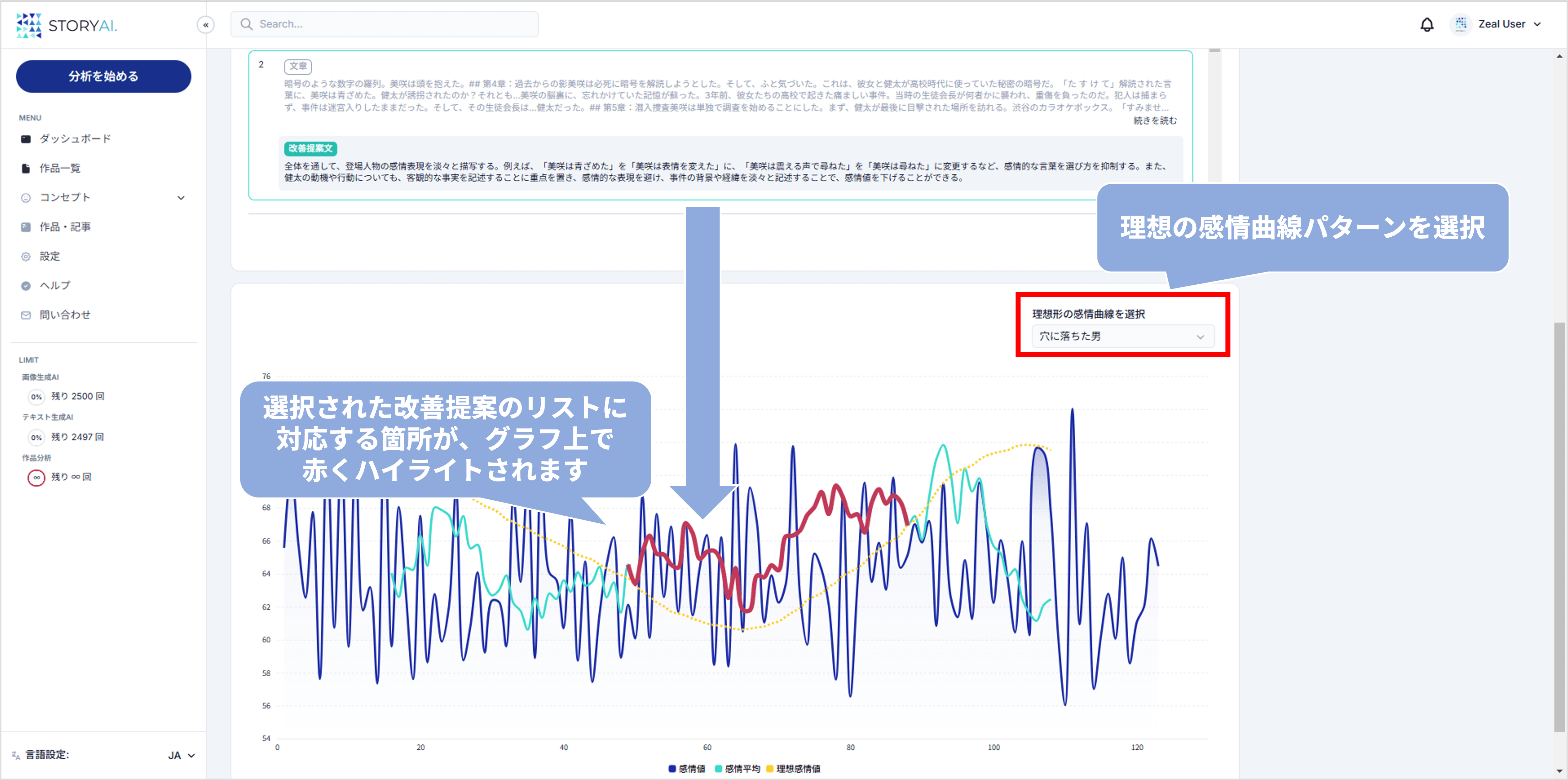The width and height of the screenshot is (1568, 780).
Task: Expand the コンセプト menu chevron
Action: [181, 198]
